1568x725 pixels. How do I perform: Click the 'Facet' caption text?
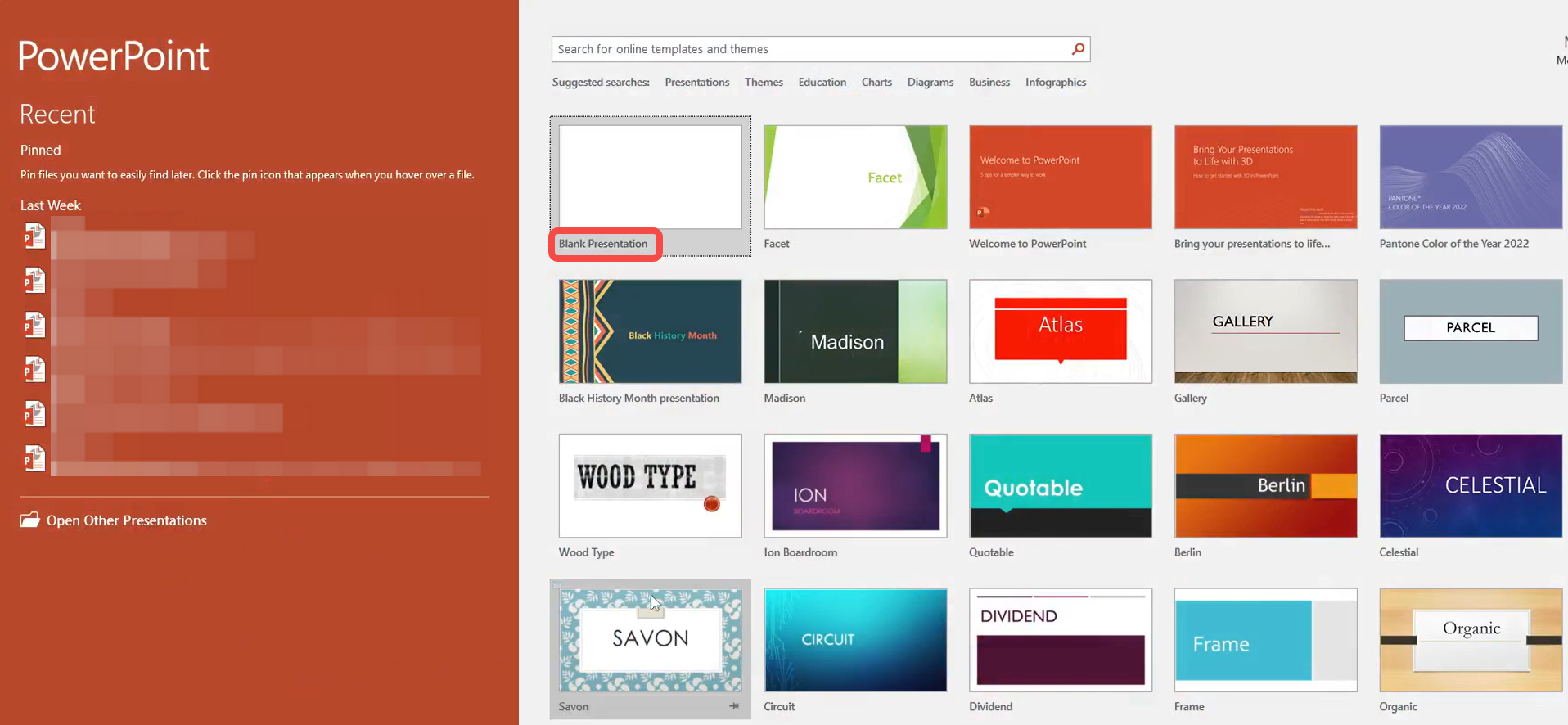tap(777, 244)
